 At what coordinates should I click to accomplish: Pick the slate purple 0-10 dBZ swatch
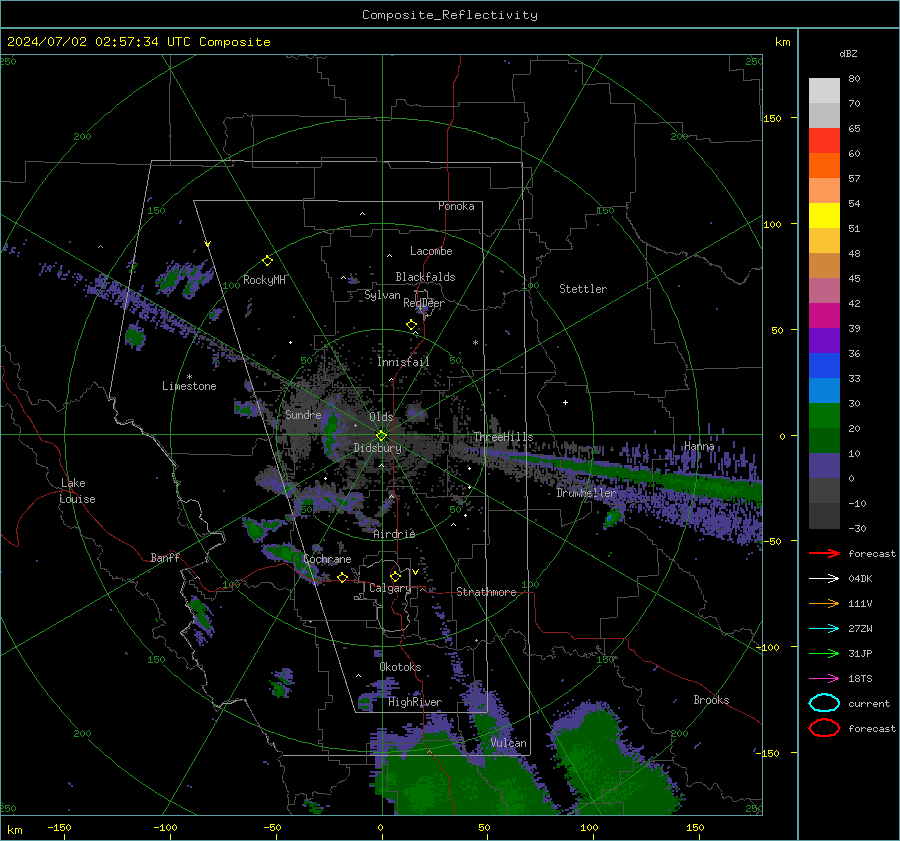coord(824,466)
